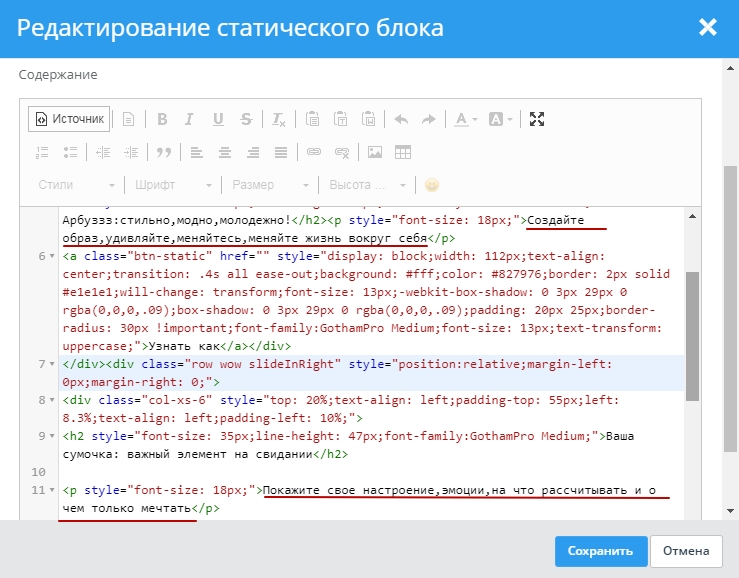Click the insert table icon
Image resolution: width=739 pixels, height=578 pixels.
(x=403, y=152)
